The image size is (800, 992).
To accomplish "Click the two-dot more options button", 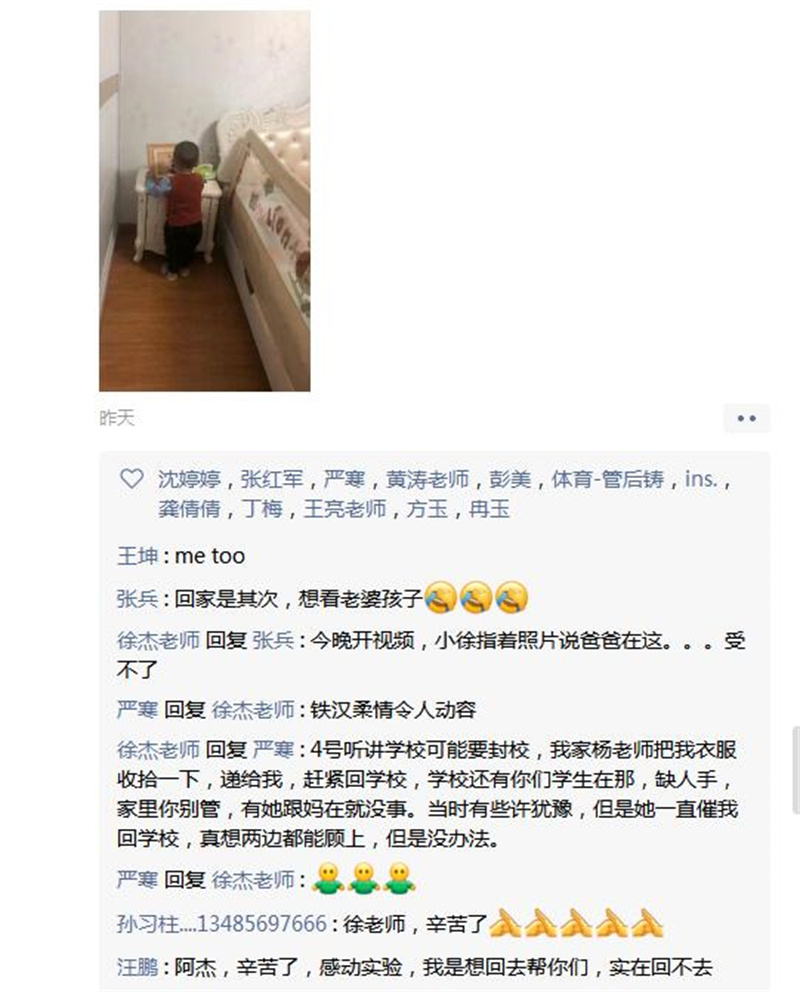I will pos(746,418).
